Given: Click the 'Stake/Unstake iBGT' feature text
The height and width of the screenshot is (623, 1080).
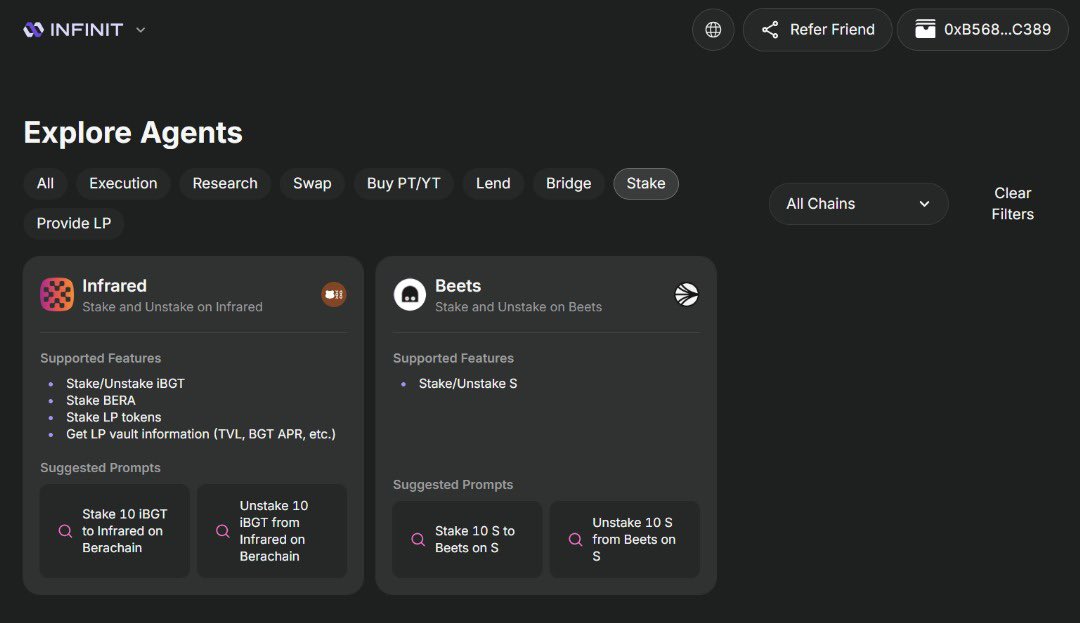Looking at the screenshot, I should pyautogui.click(x=125, y=383).
